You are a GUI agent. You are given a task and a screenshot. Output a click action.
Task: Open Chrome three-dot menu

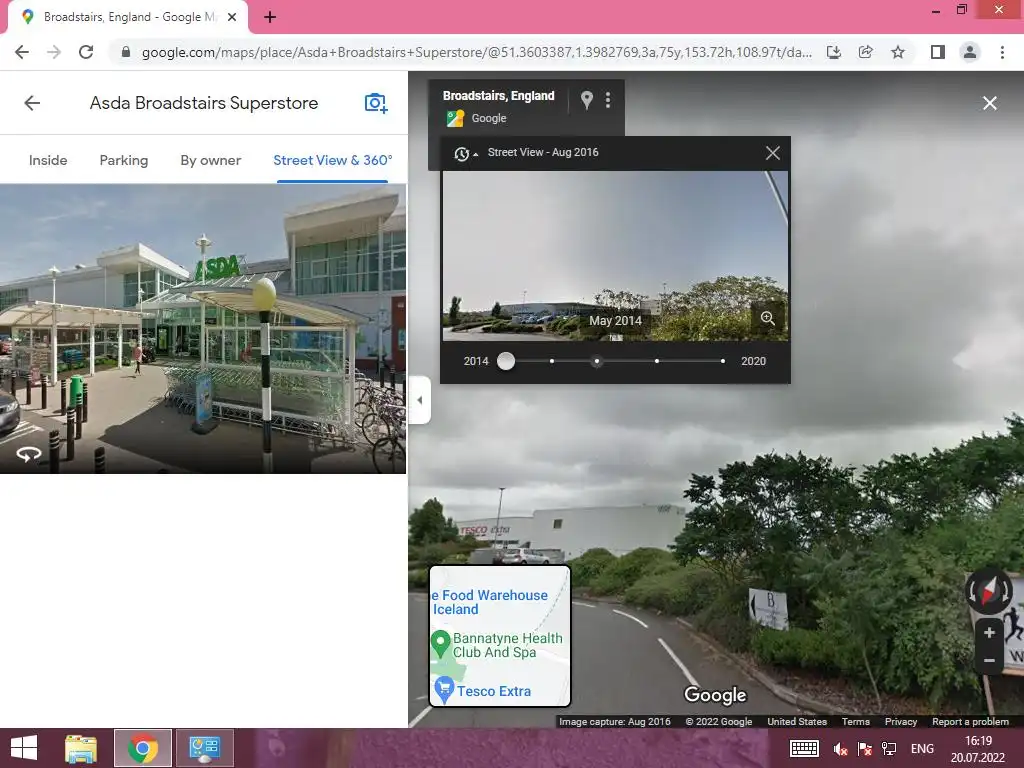[x=1002, y=52]
